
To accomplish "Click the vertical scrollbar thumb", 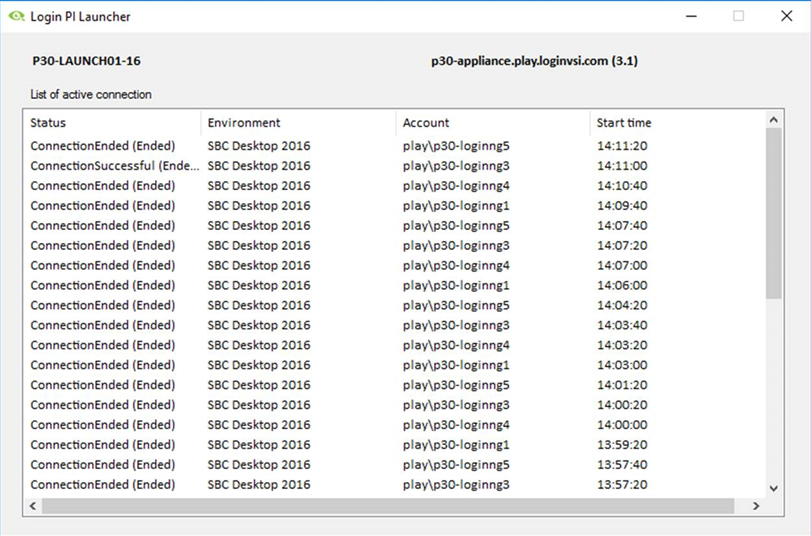I will pos(774,213).
